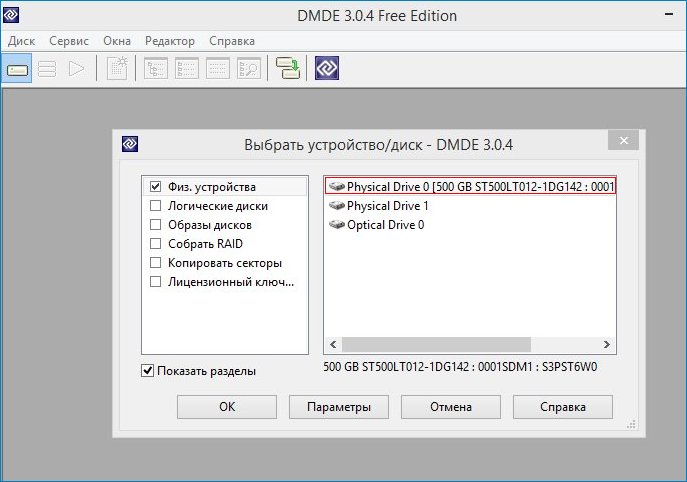Check the Собрать RAID checkbox
The height and width of the screenshot is (482, 687).
point(156,244)
